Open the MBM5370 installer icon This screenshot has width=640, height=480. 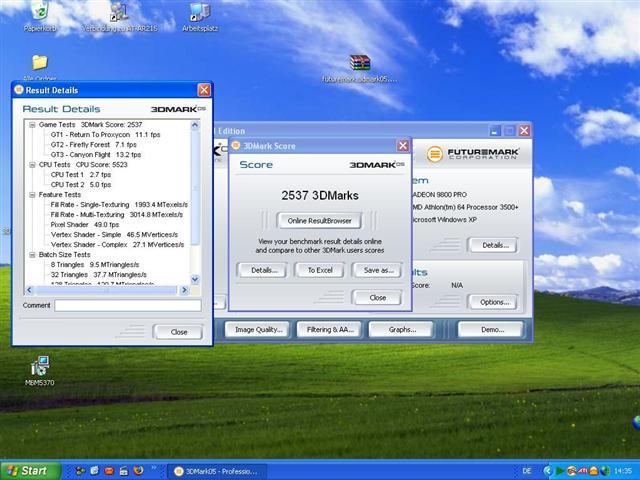[x=40, y=371]
